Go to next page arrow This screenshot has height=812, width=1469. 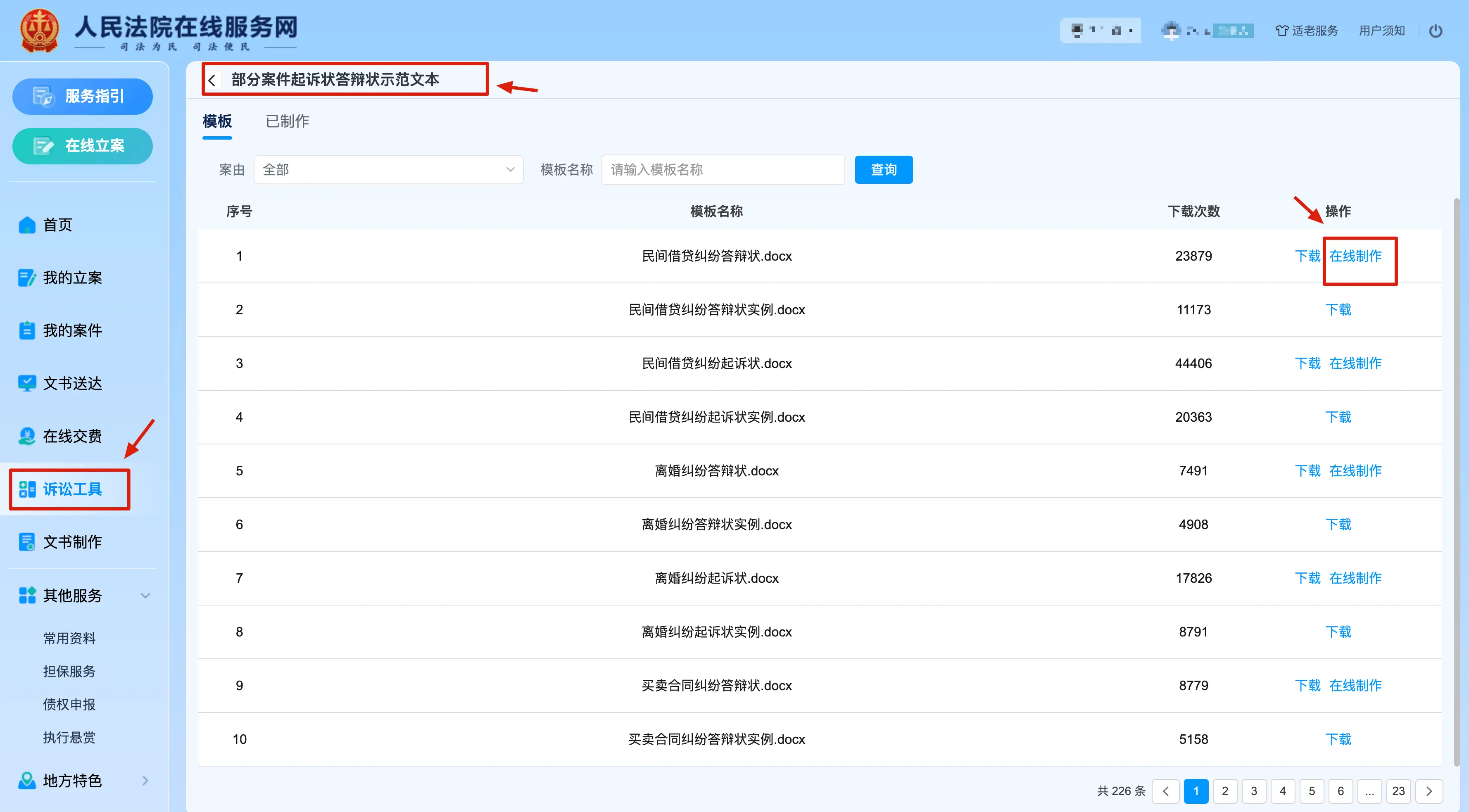tap(1429, 791)
